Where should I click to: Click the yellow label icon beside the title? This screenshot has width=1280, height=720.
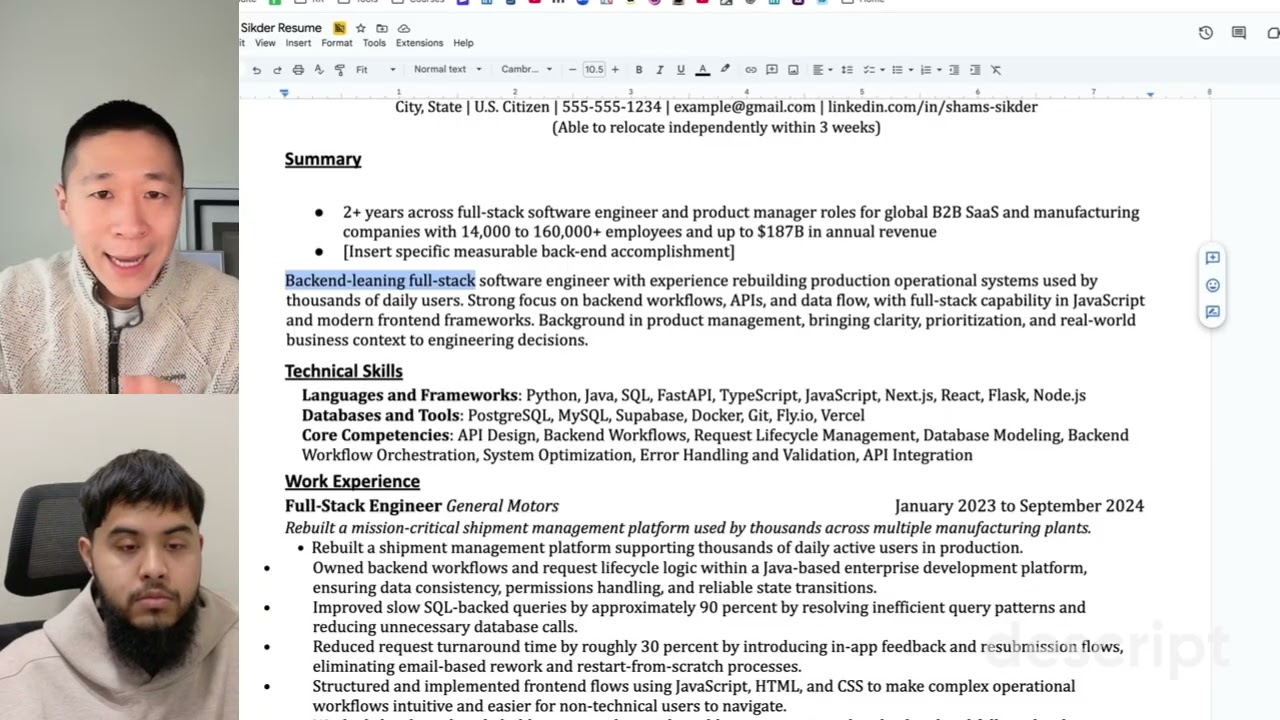tap(340, 28)
